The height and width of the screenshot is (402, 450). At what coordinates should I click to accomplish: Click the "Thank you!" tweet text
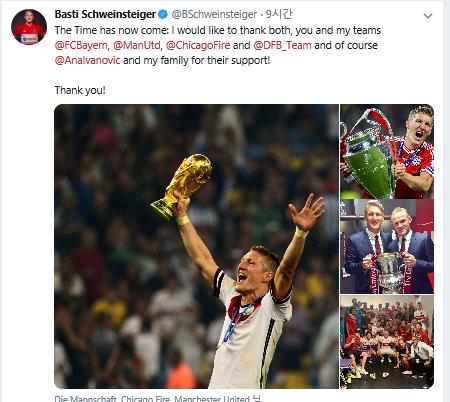coord(80,90)
